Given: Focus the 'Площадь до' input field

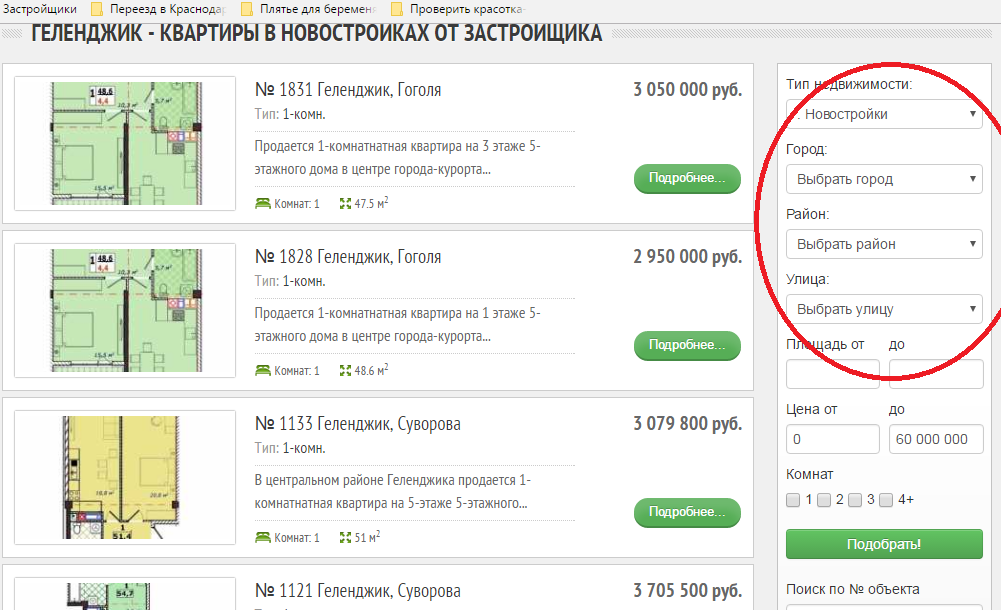Looking at the screenshot, I should pyautogui.click(x=936, y=374).
